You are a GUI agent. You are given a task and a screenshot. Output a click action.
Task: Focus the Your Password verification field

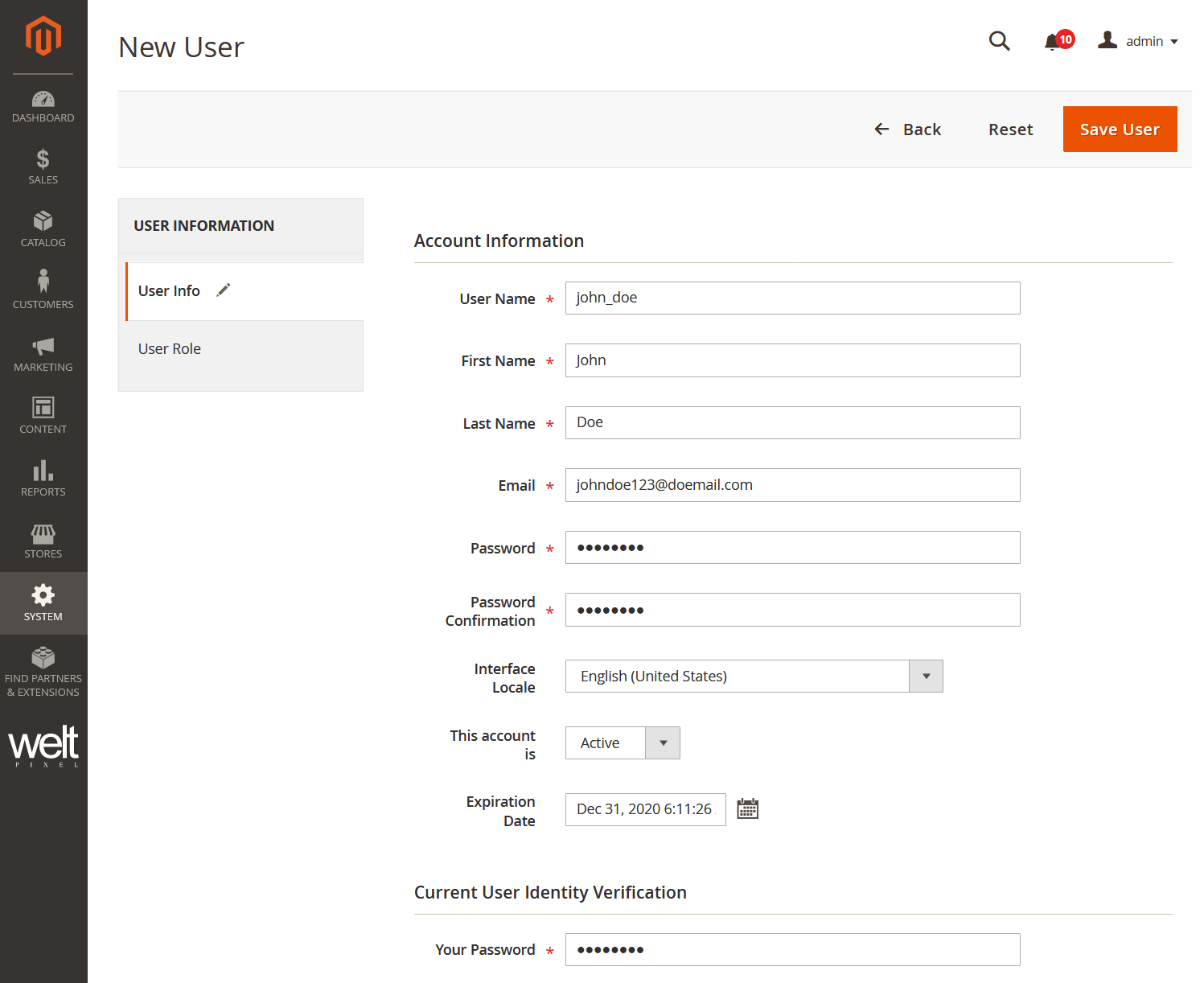[793, 950]
